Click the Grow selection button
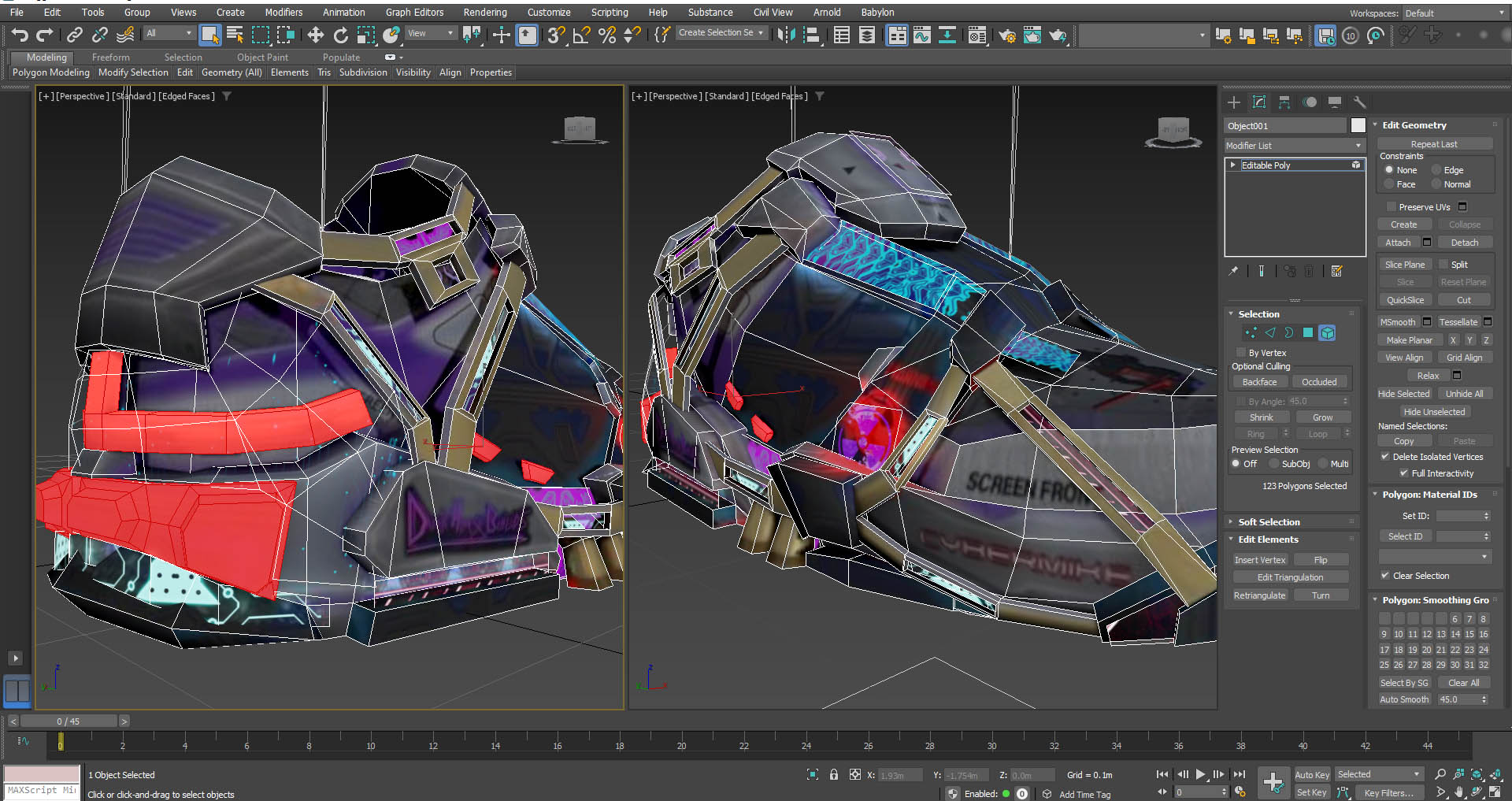The image size is (1512, 801). (x=1322, y=417)
